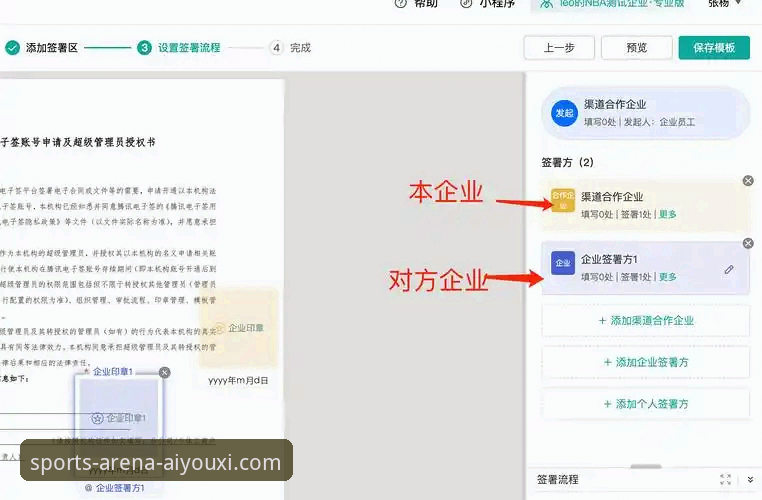Click document title 子签账号申请及超级管理员授权书
The width and height of the screenshot is (762, 500).
click(78, 142)
